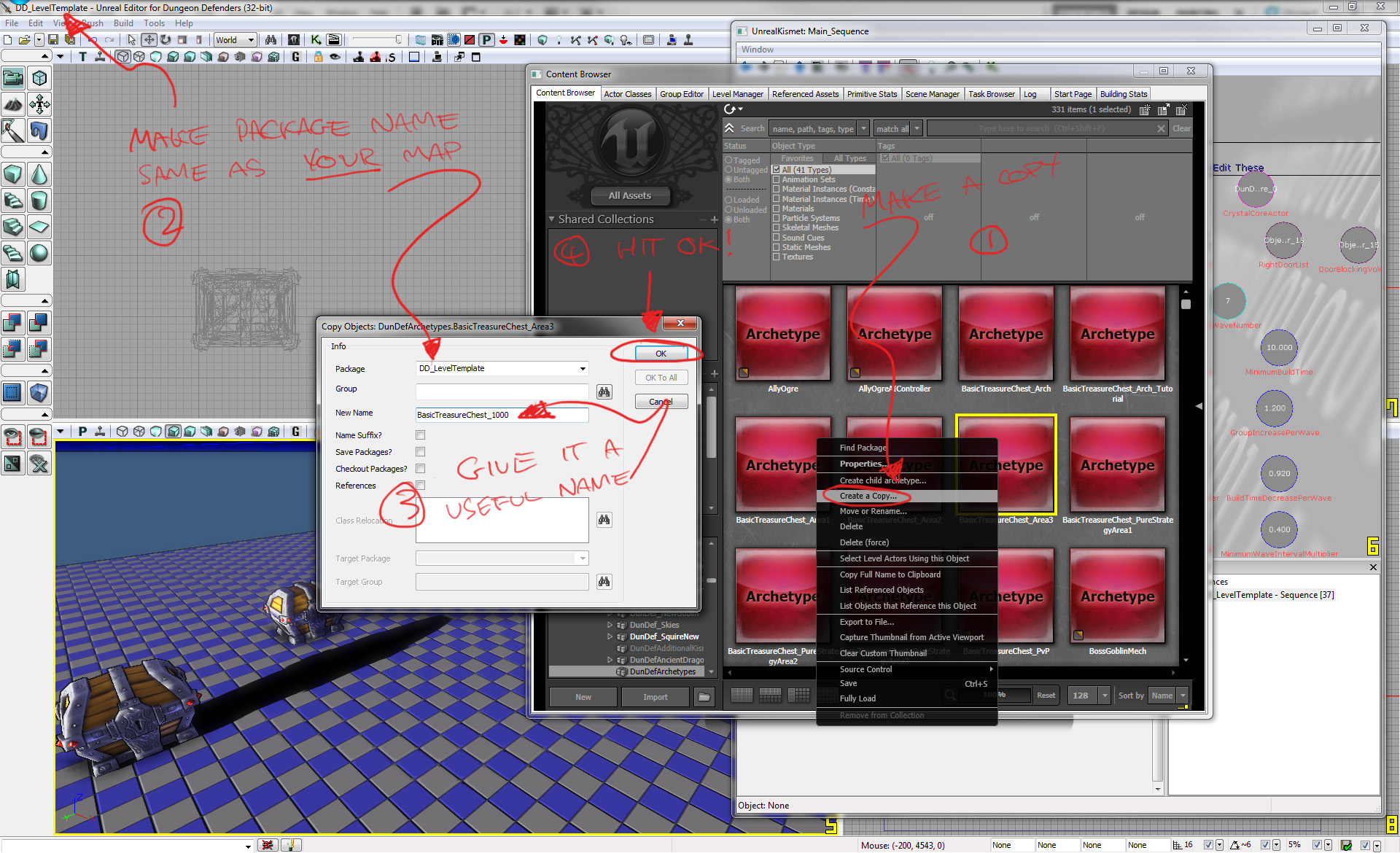This screenshot has width=1400, height=853.
Task: Click the New Name input field
Action: pos(502,415)
